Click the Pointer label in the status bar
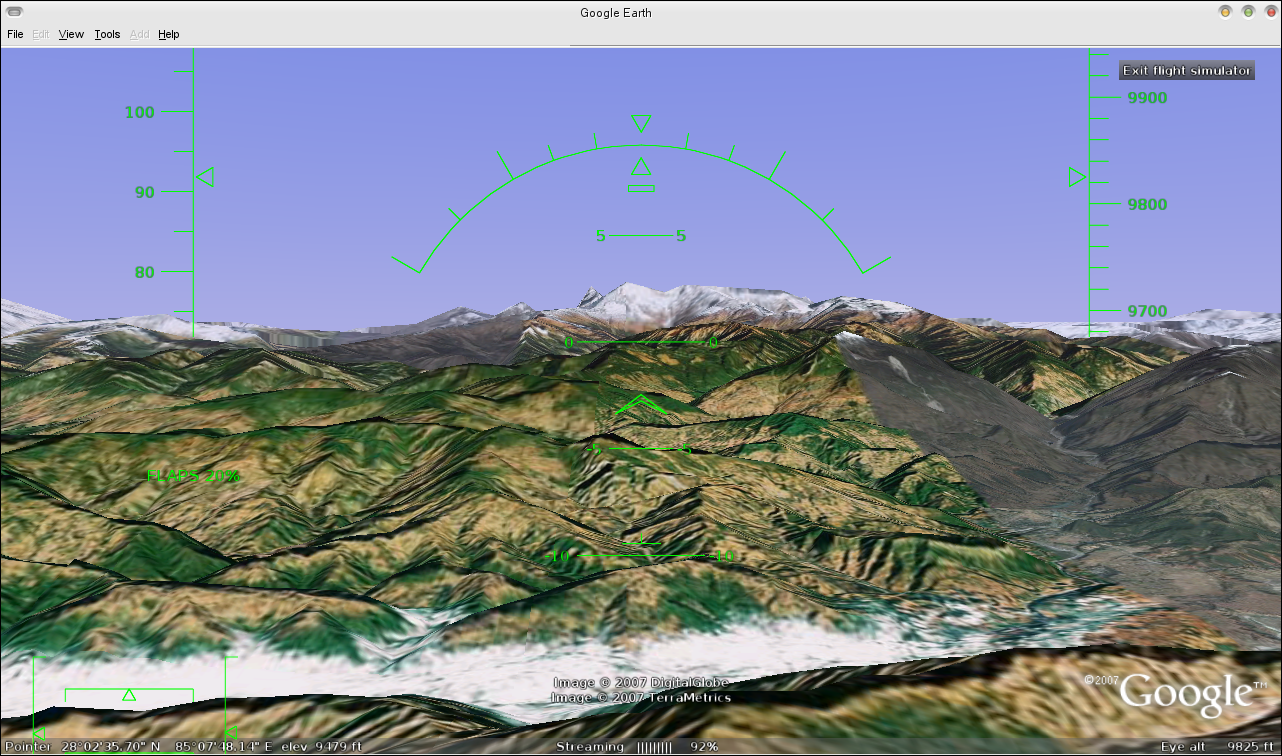 [x=28, y=747]
